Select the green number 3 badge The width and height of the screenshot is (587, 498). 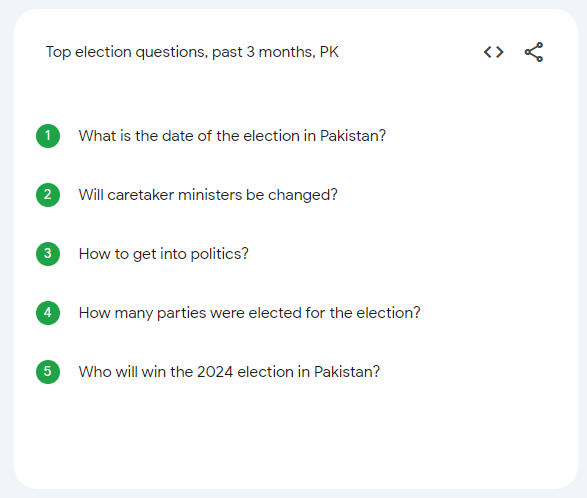click(48, 254)
